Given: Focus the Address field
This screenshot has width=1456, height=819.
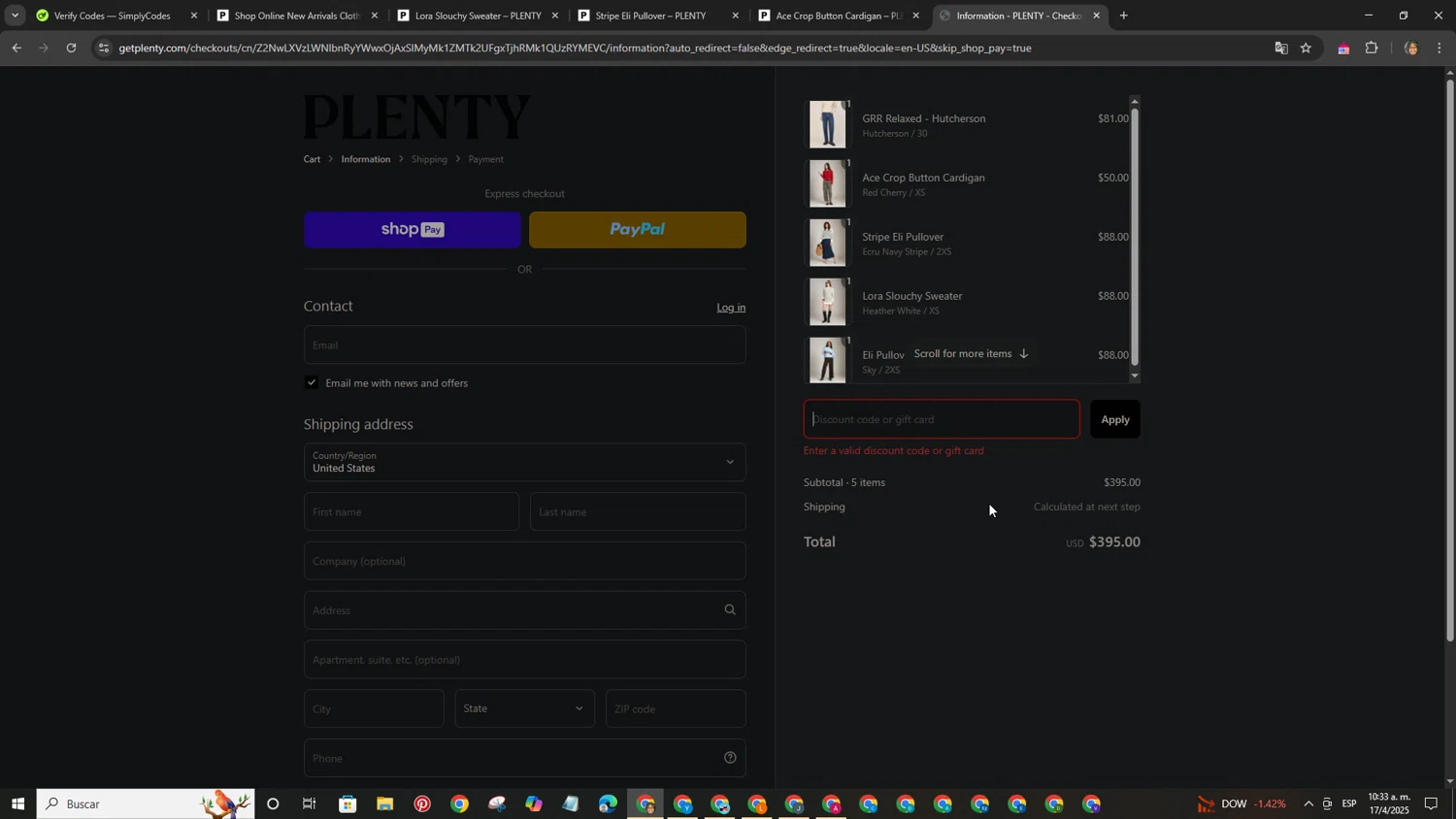Looking at the screenshot, I should 524,610.
